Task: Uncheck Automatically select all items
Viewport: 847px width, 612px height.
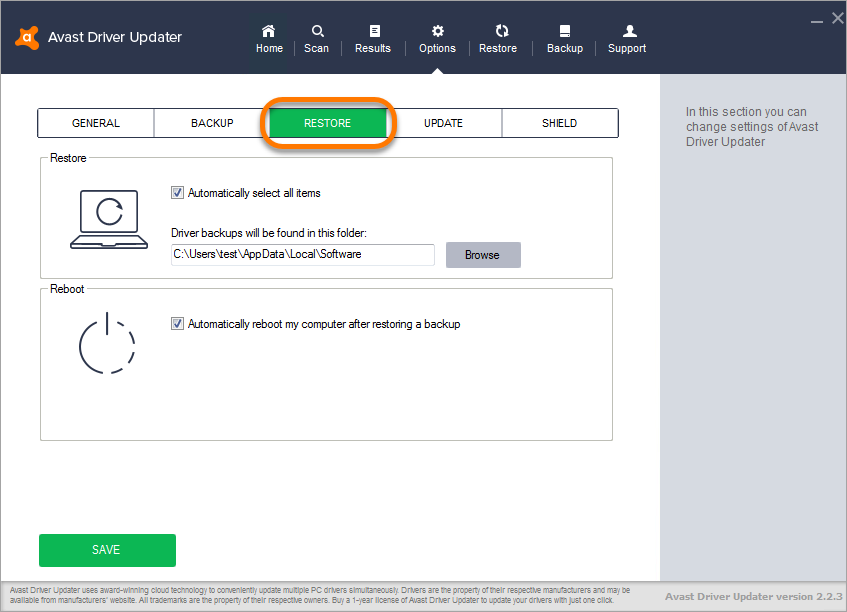Action: coord(177,193)
